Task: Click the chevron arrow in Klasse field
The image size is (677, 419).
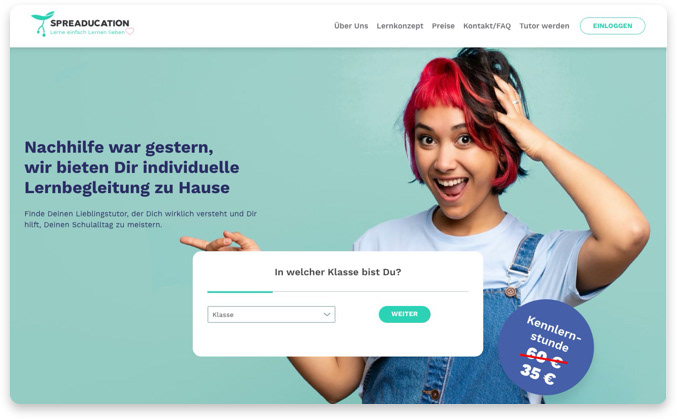Action: click(x=327, y=314)
